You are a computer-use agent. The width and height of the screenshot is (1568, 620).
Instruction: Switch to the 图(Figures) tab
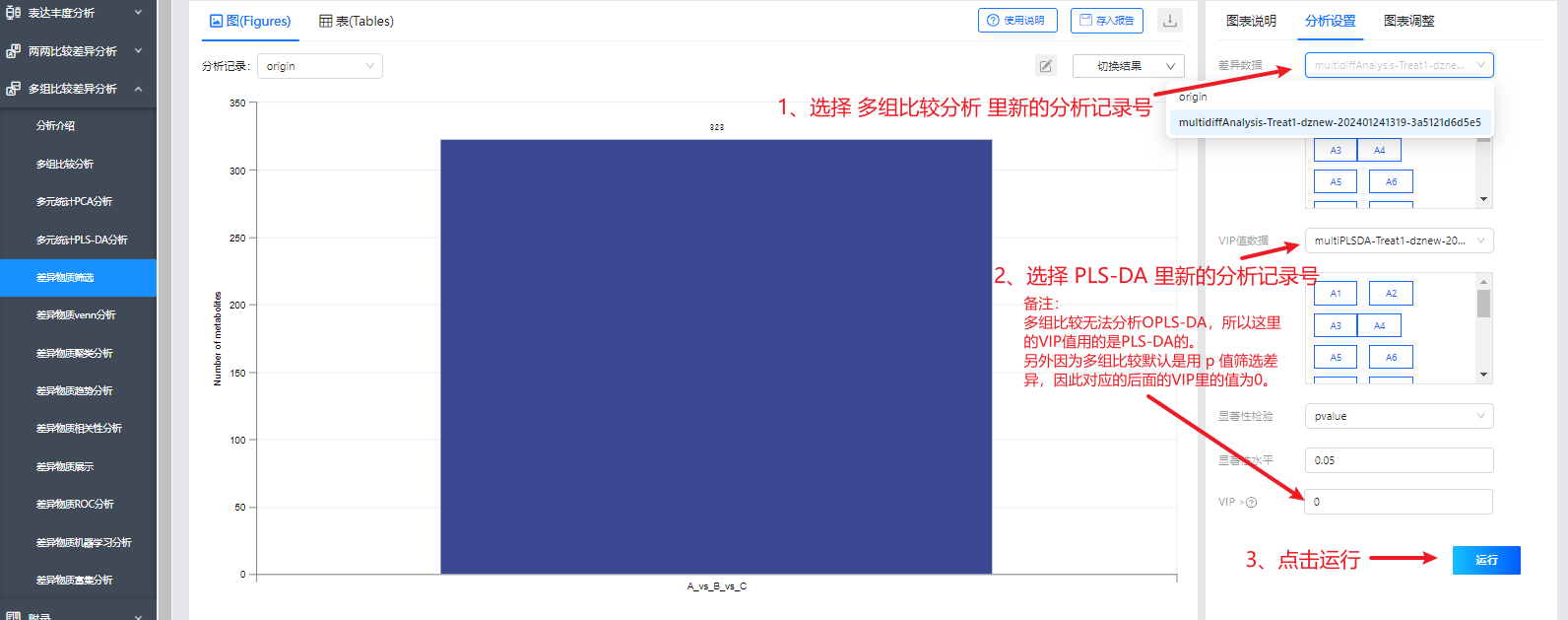pos(250,21)
